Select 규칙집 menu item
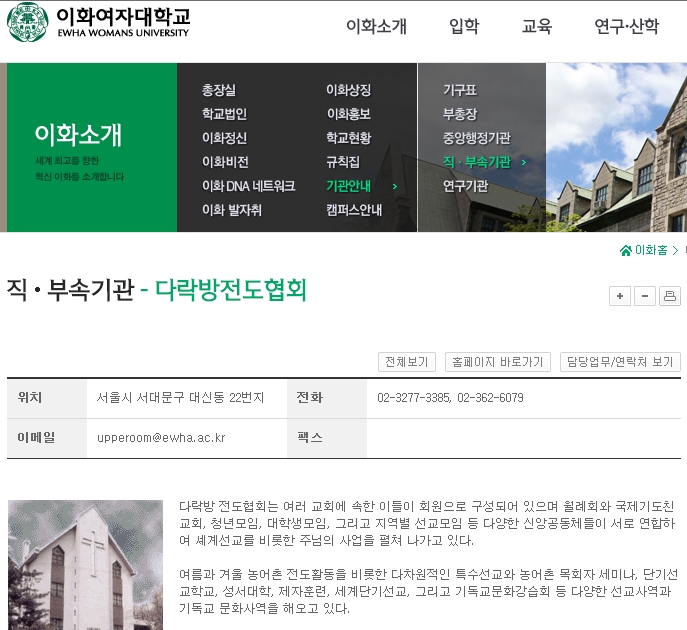The image size is (687, 630). pyautogui.click(x=343, y=162)
